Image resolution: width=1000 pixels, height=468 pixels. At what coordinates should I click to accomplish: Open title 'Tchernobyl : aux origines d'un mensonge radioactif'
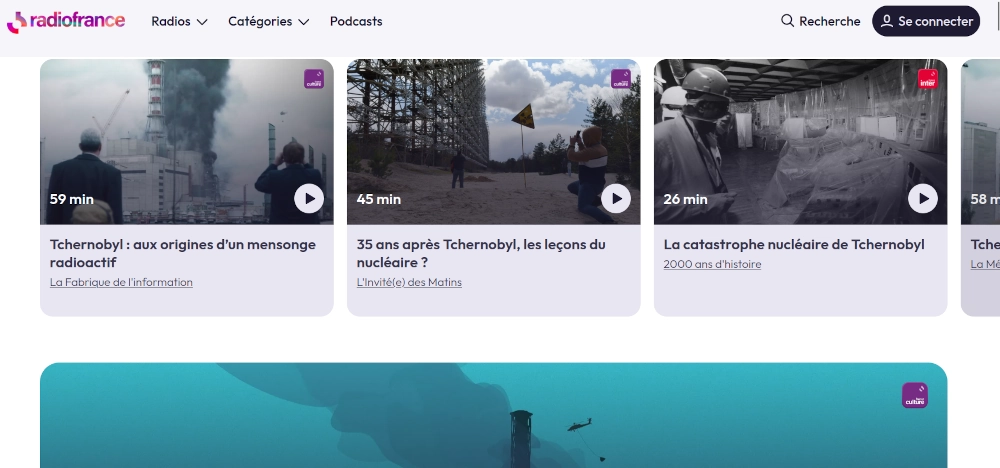[x=182, y=253]
